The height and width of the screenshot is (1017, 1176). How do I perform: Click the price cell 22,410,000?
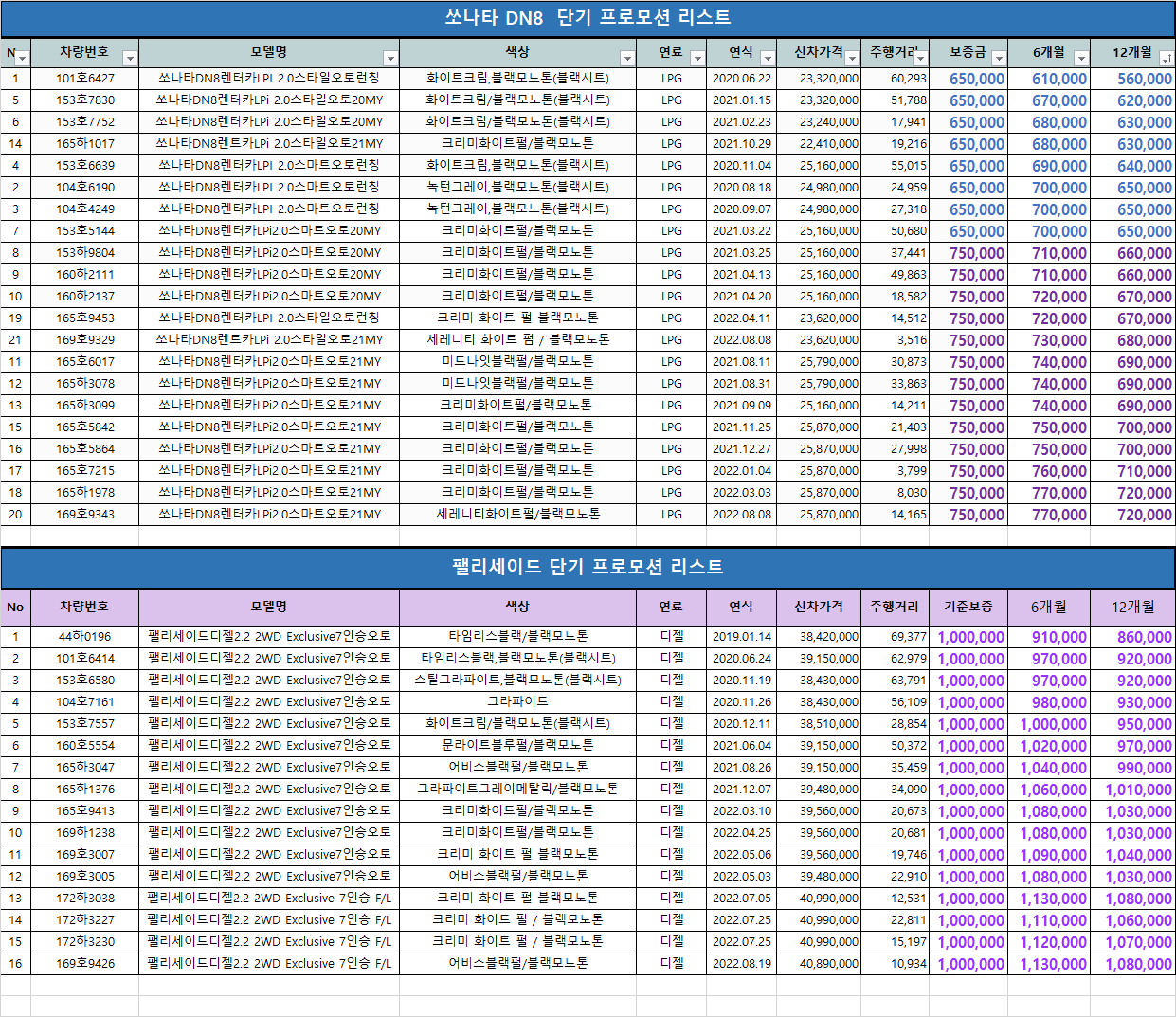(x=819, y=144)
